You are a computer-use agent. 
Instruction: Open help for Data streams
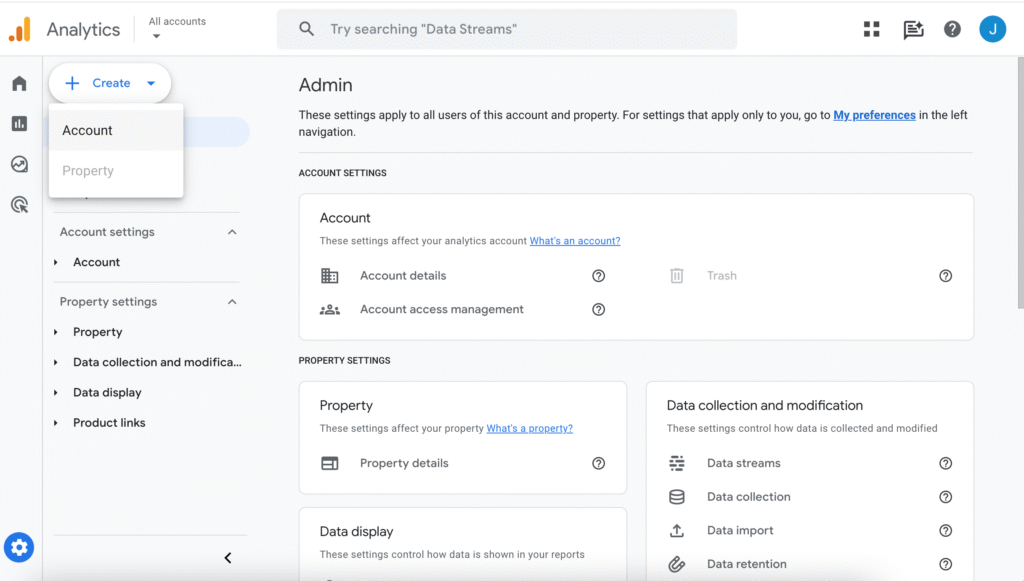pyautogui.click(x=945, y=463)
